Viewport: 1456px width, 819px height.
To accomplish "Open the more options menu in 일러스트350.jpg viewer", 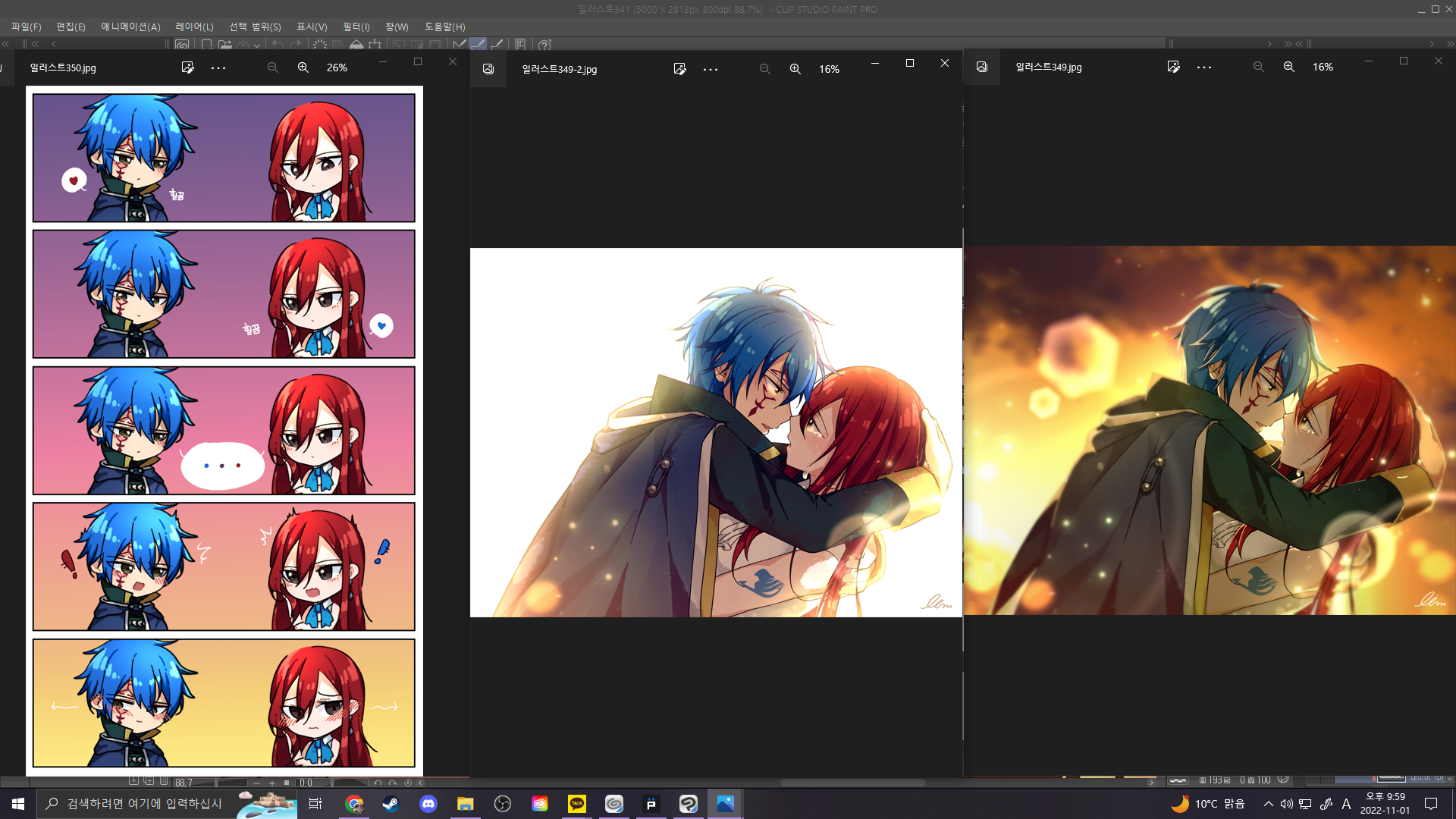I will click(218, 67).
